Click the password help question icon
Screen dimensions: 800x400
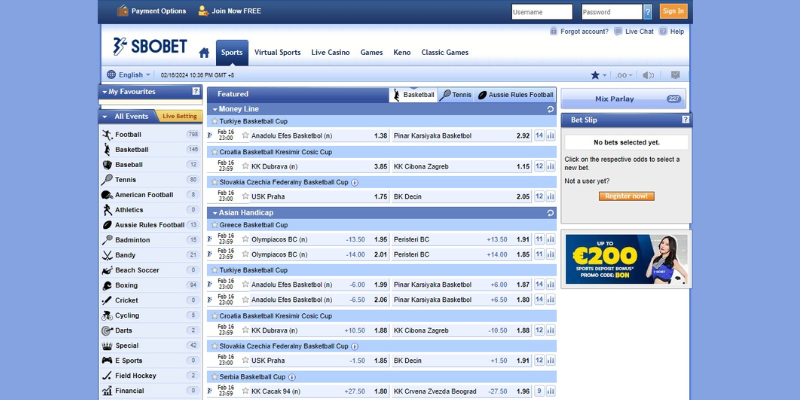pos(647,12)
